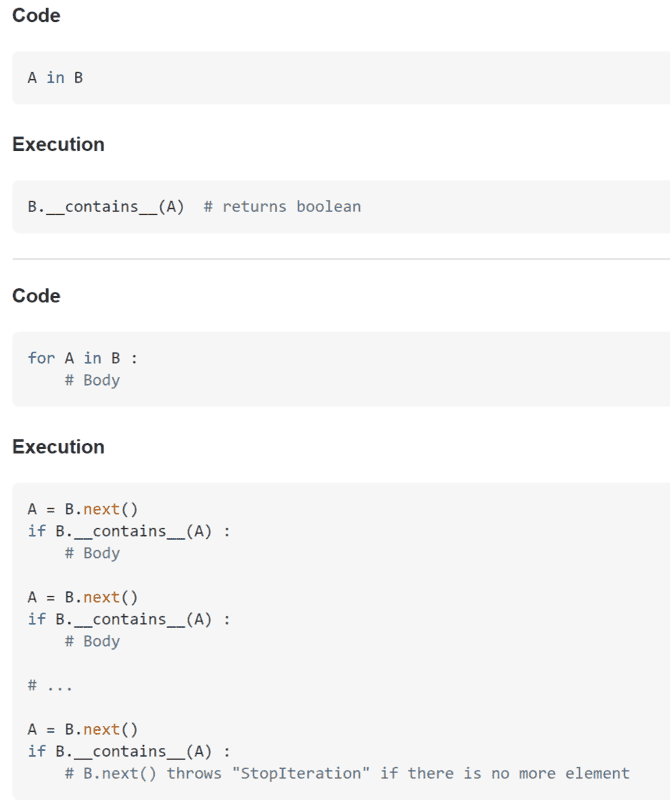The image size is (670, 800).
Task: Click "B.__contains__(A)" before the returns boolean comment
Action: point(106,206)
